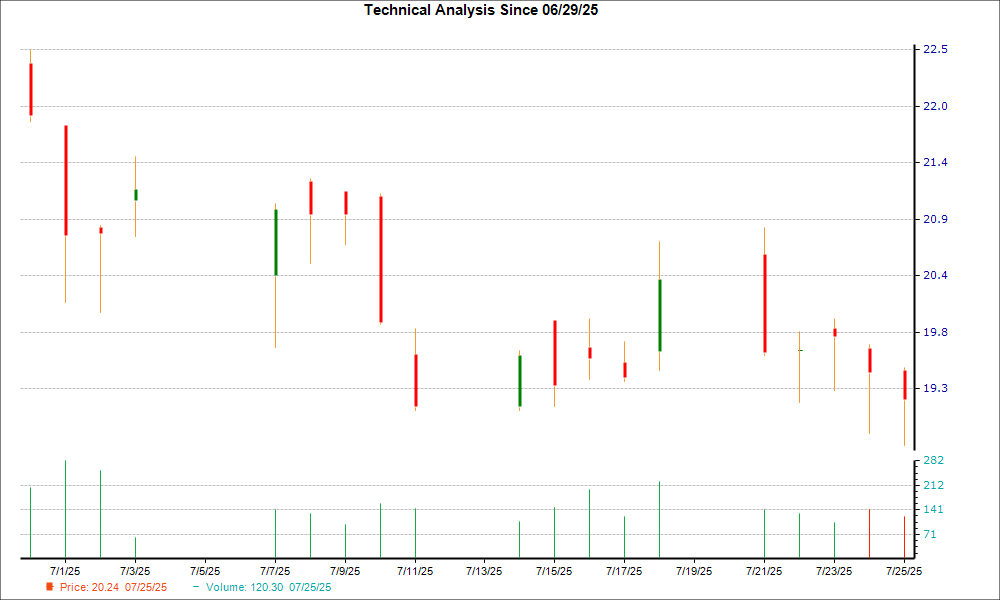Select the Price: 20.24 legend text

[x=113, y=587]
